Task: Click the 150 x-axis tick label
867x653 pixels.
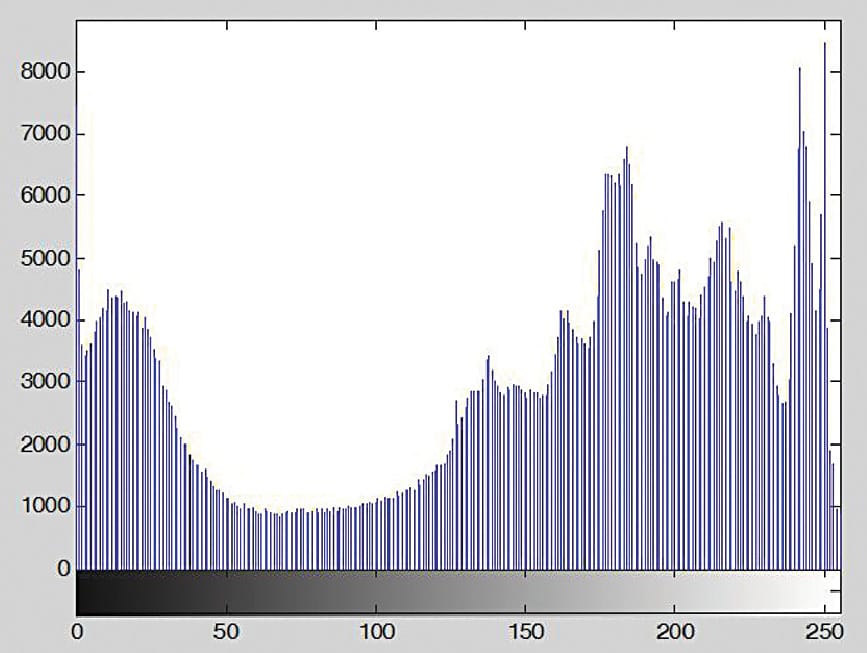Action: coord(525,632)
